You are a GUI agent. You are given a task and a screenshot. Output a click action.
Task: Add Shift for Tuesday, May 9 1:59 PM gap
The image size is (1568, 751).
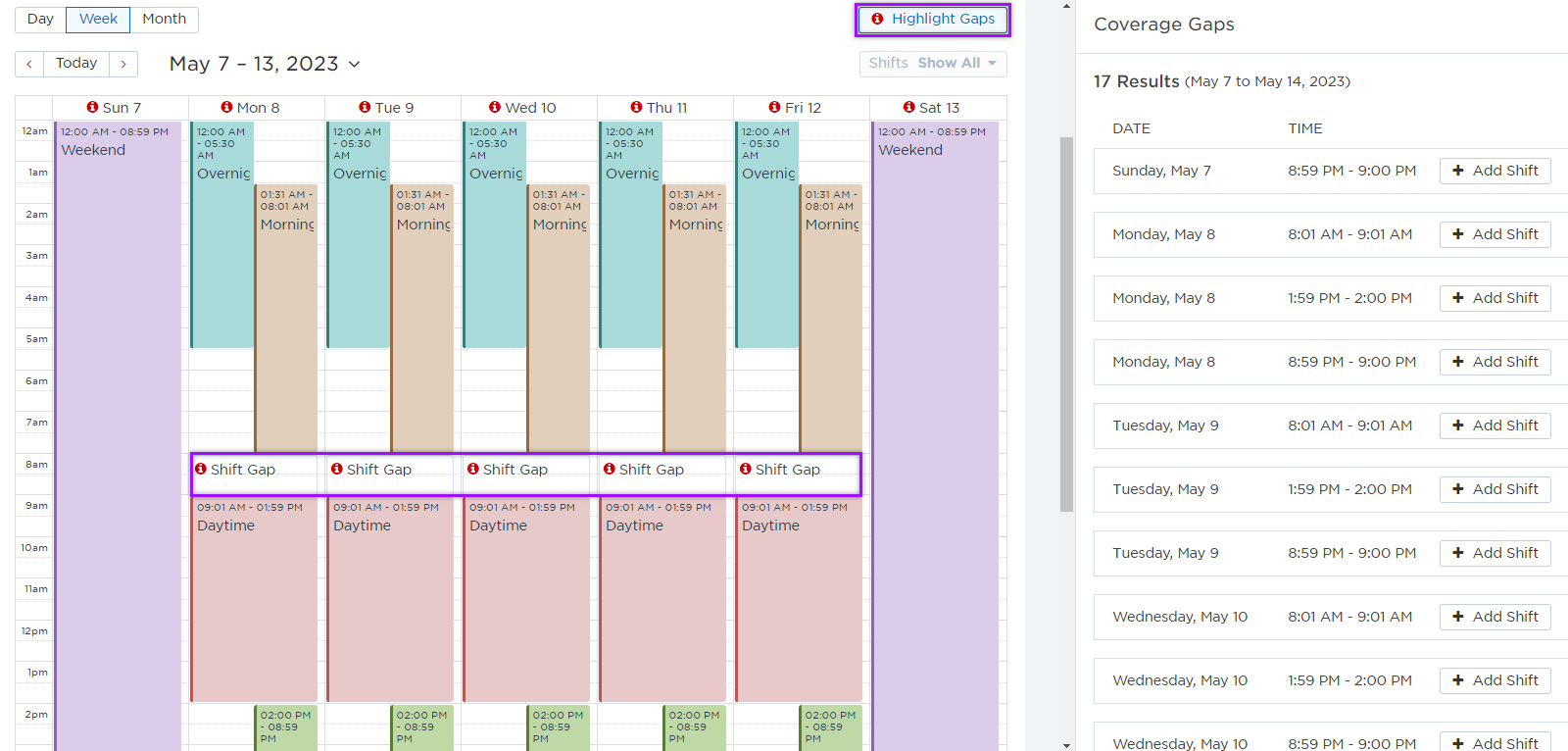(1494, 489)
